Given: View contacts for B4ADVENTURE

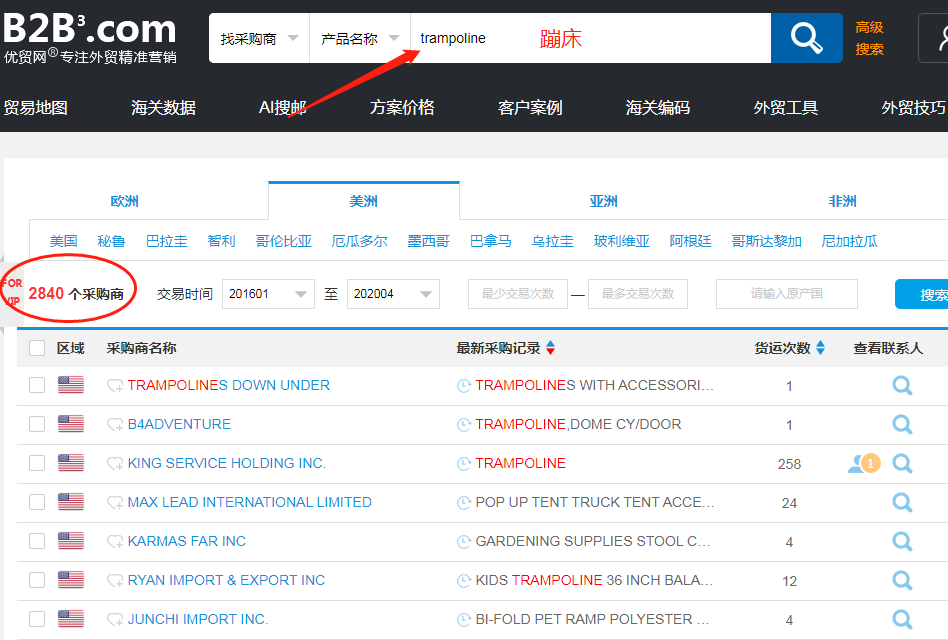Looking at the screenshot, I should pyautogui.click(x=902, y=424).
